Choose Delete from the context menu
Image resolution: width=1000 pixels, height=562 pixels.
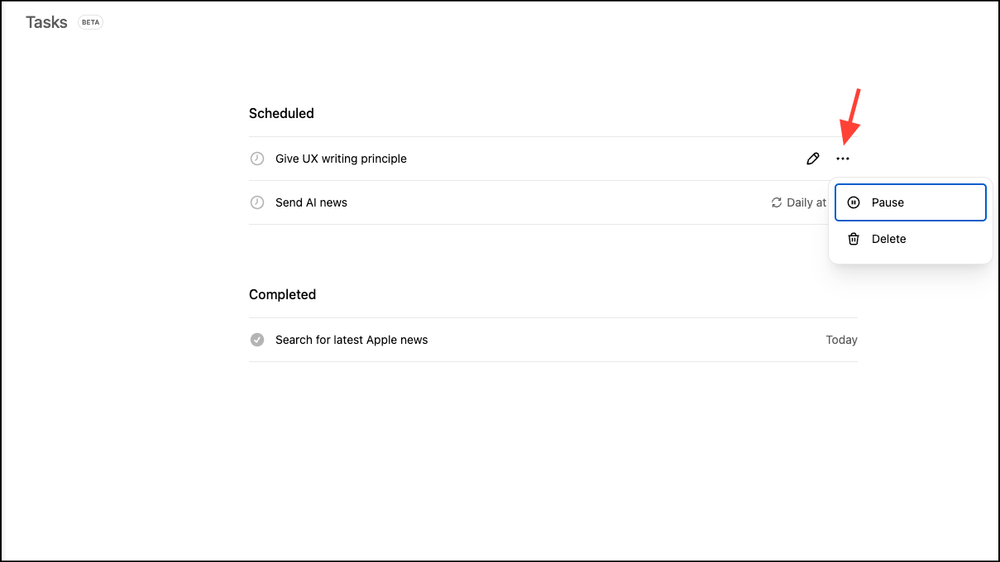click(888, 239)
